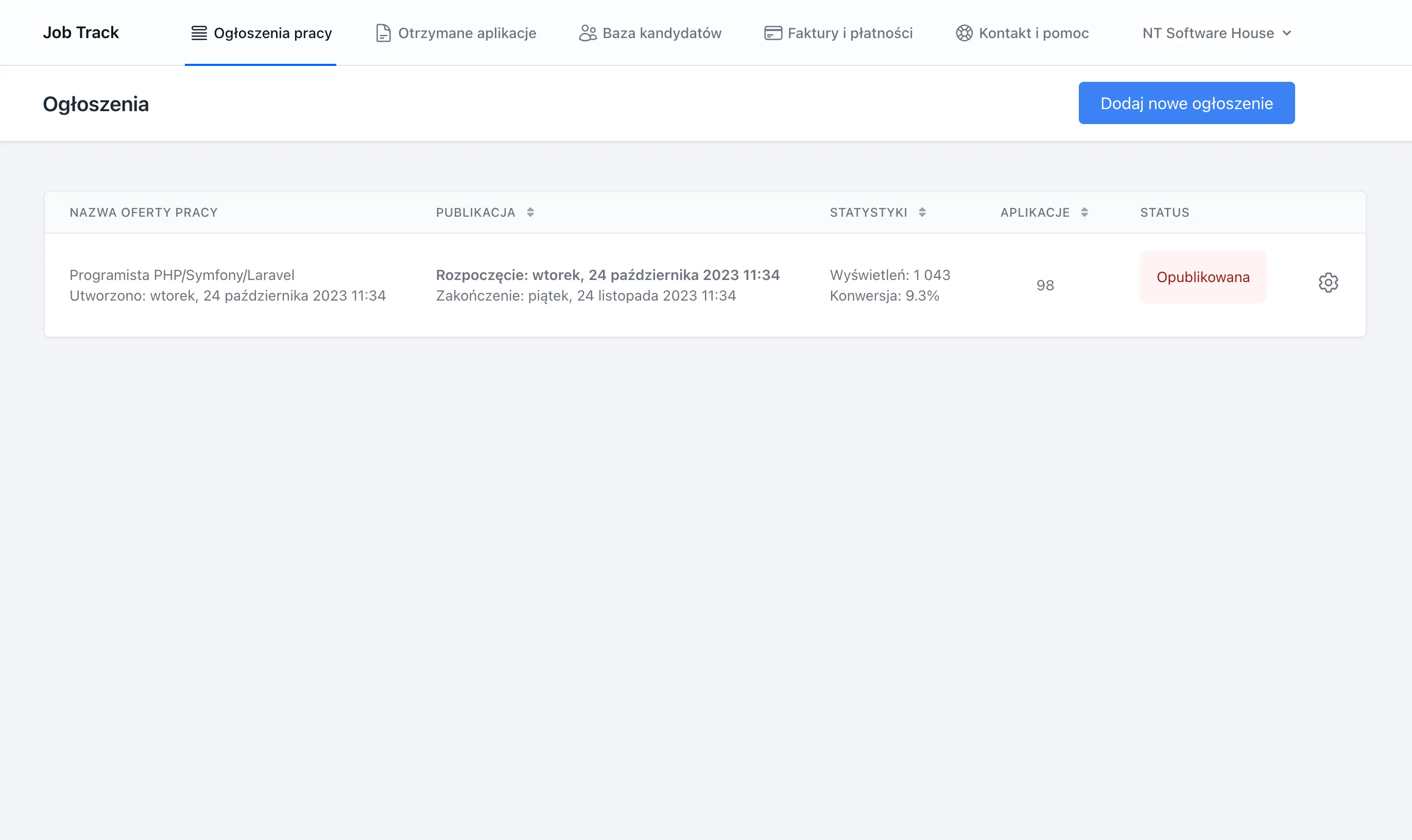1412x840 pixels.
Task: Click the card icon beside Faktury i płatności
Action: pos(773,33)
